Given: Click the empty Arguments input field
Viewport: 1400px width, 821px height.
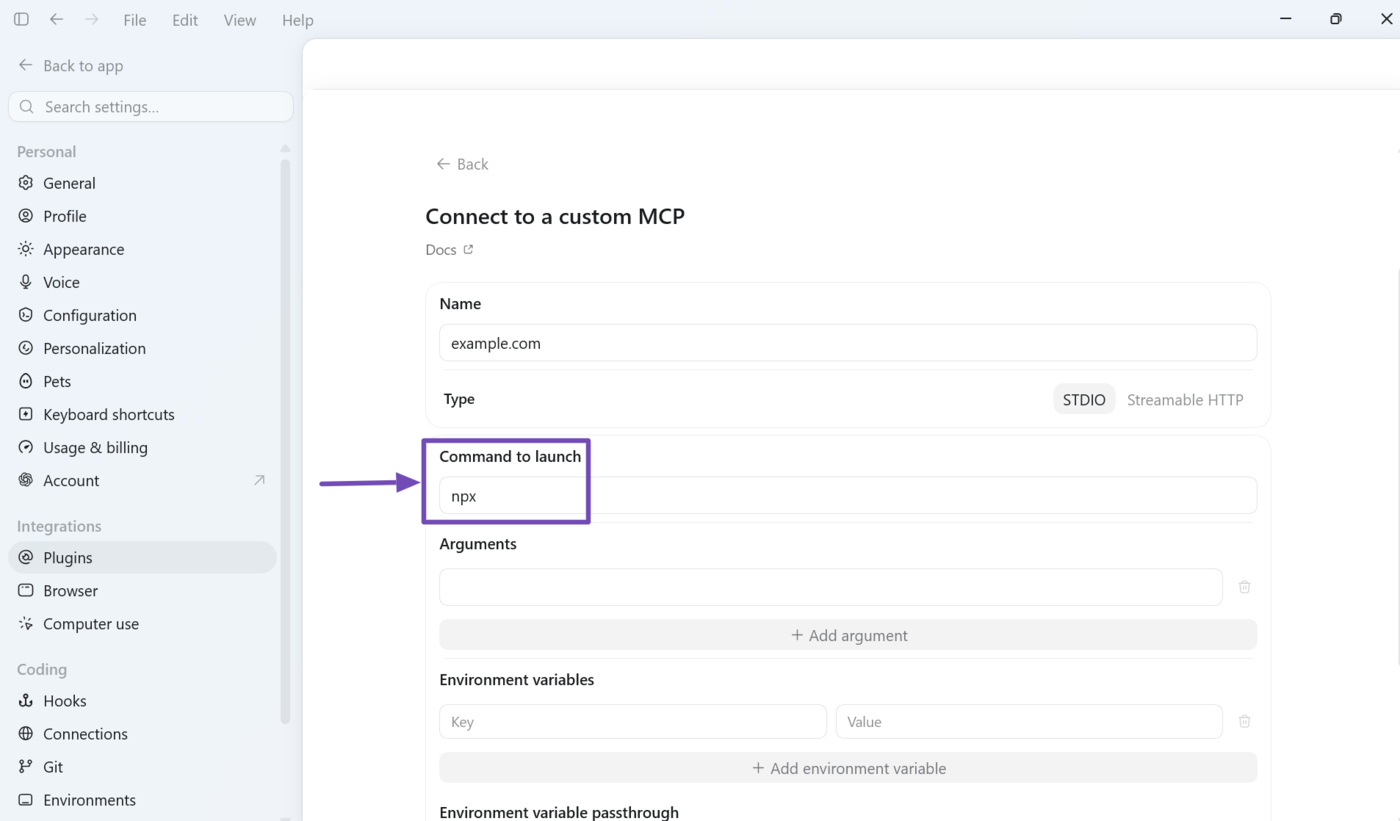Looking at the screenshot, I should [831, 587].
